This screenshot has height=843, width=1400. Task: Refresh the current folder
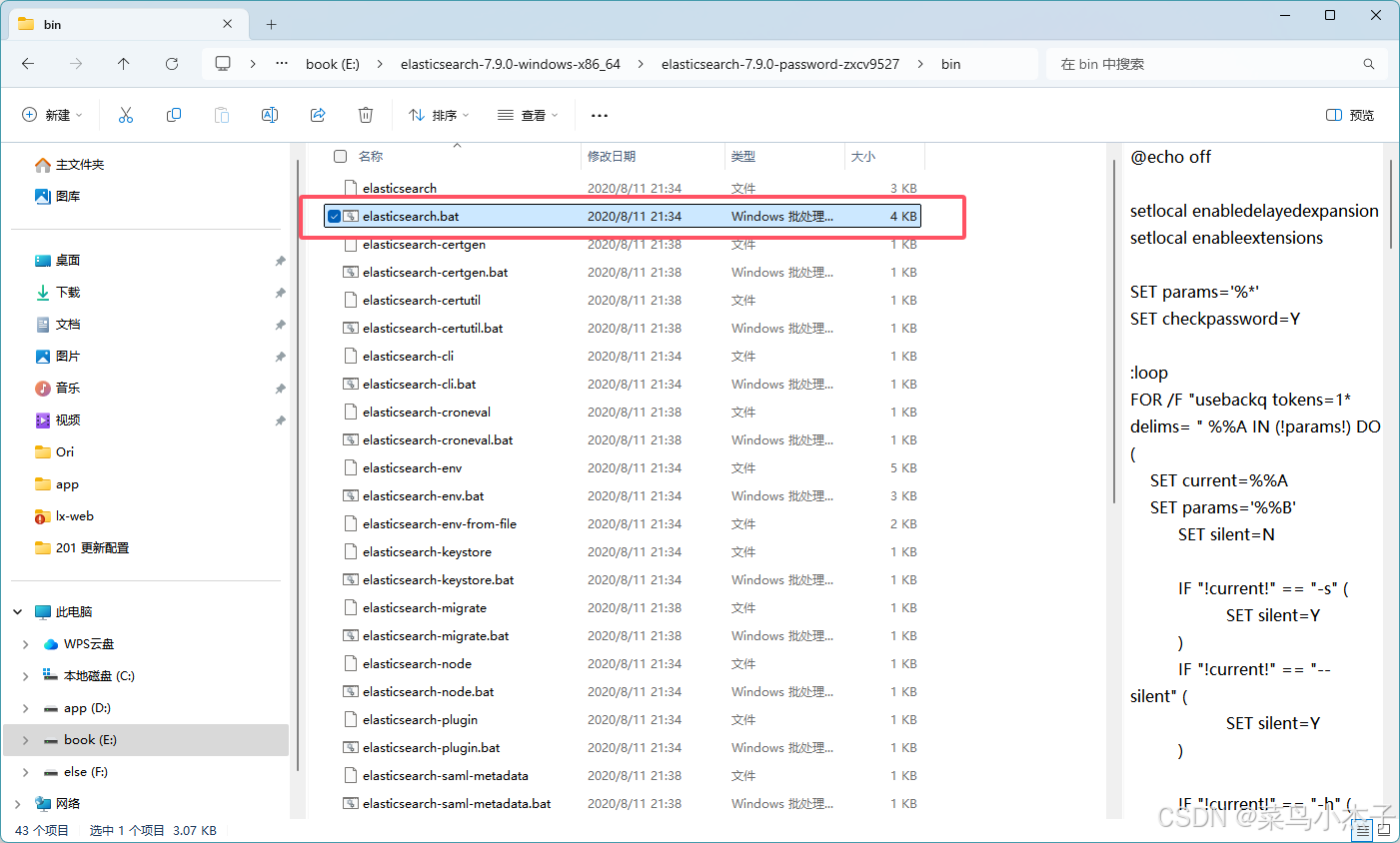click(172, 64)
